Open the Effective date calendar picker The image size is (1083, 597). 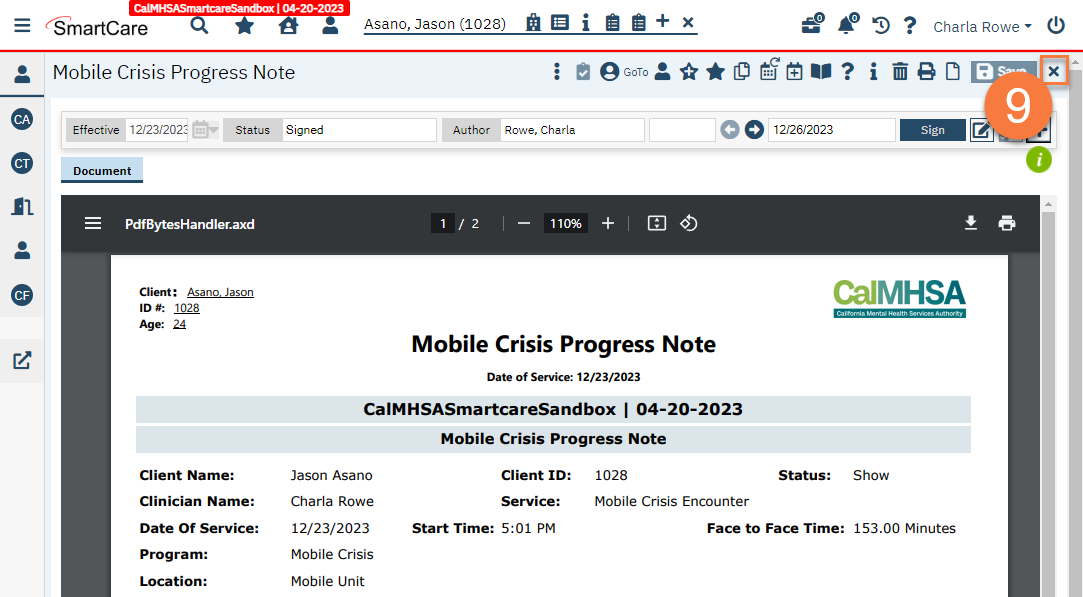[204, 129]
